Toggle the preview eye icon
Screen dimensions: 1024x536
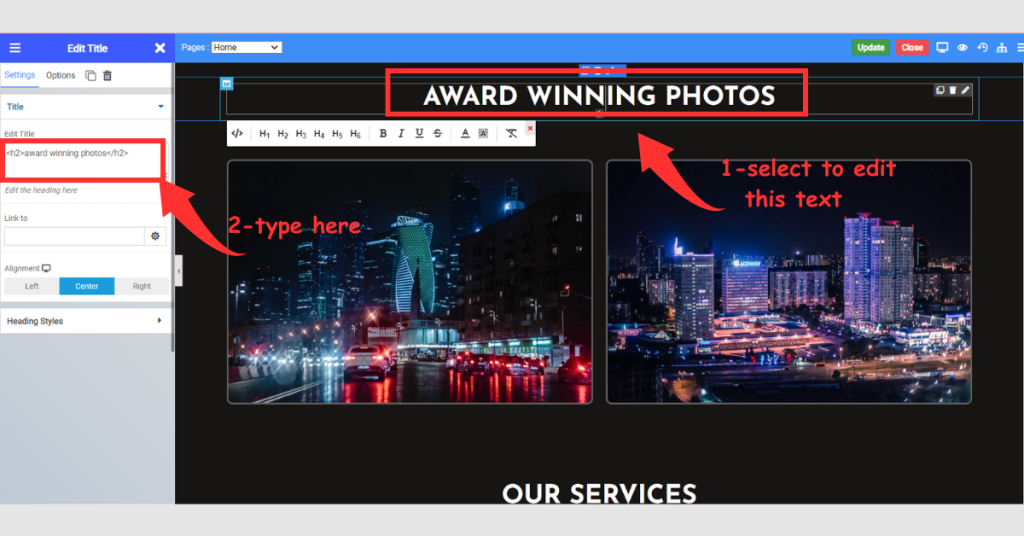(x=963, y=48)
